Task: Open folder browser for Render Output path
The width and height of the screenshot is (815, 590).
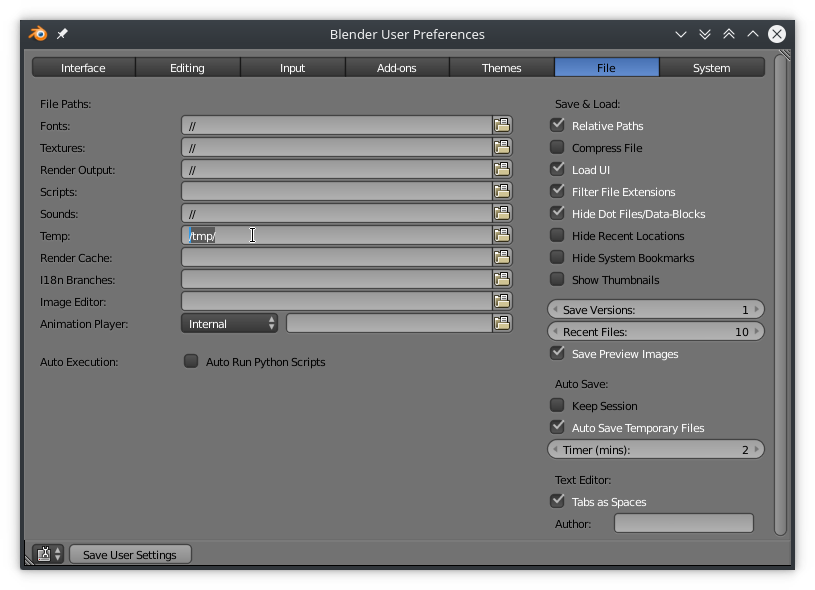Action: pos(502,169)
